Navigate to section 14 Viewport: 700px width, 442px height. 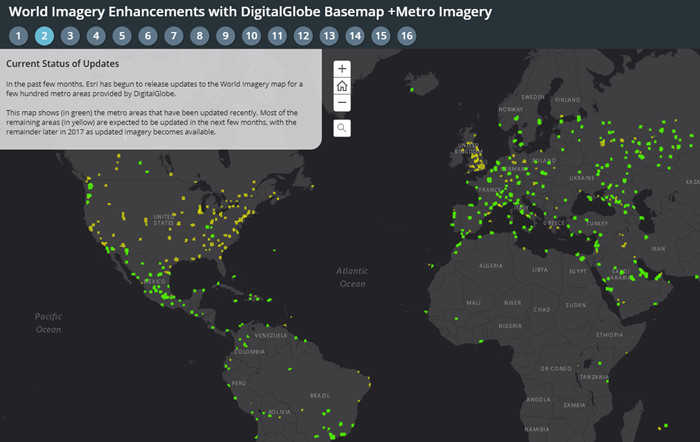tap(355, 36)
